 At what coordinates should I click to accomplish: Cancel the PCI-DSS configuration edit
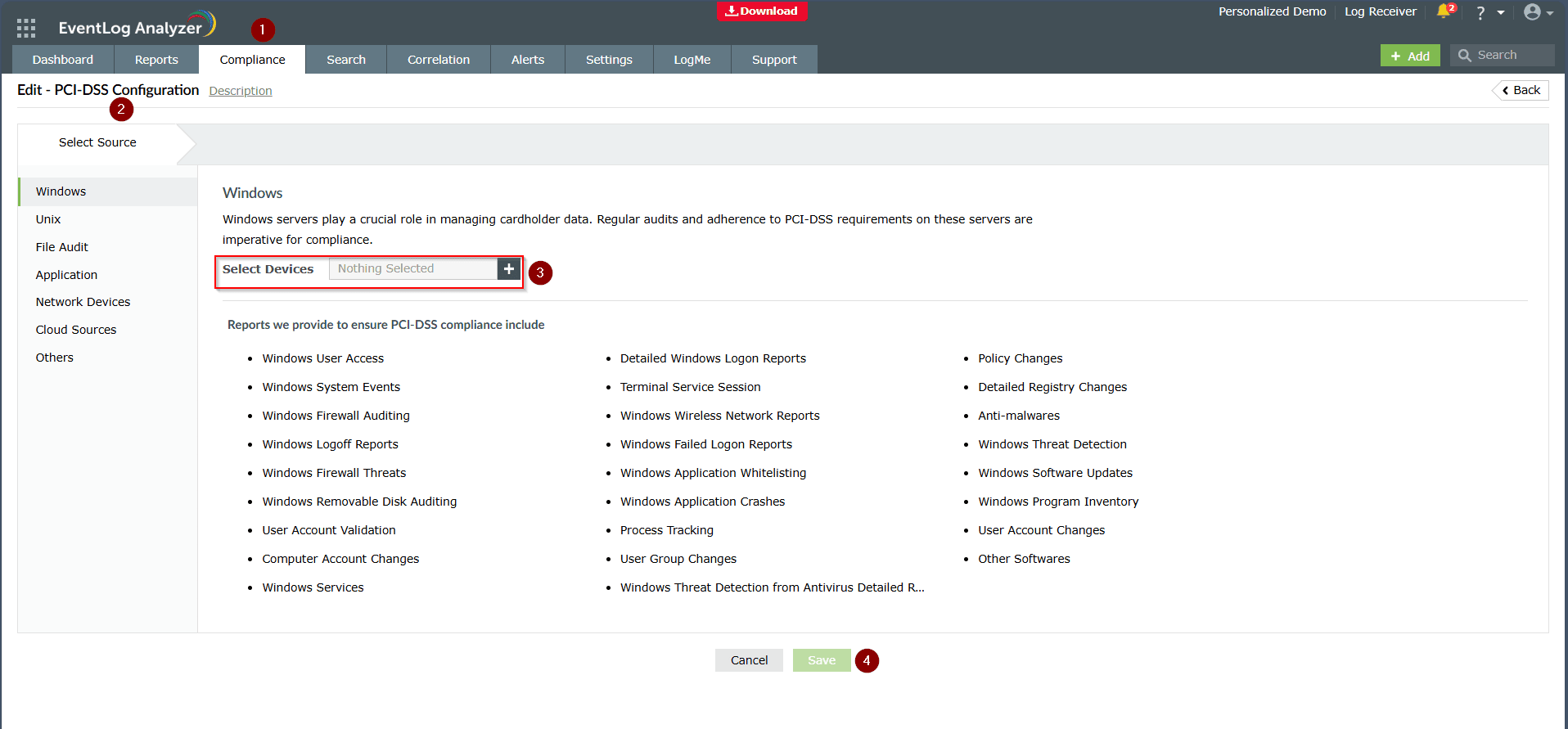749,660
